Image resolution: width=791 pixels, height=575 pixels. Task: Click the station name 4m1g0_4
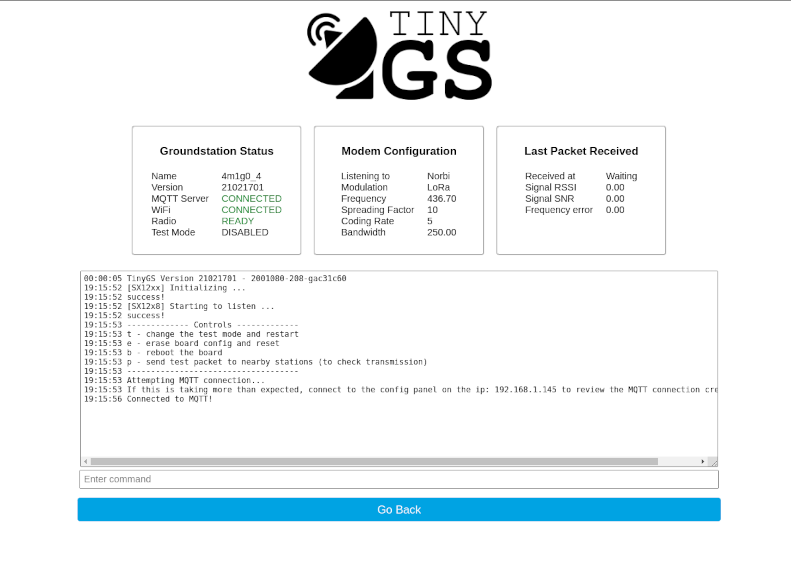[241, 176]
